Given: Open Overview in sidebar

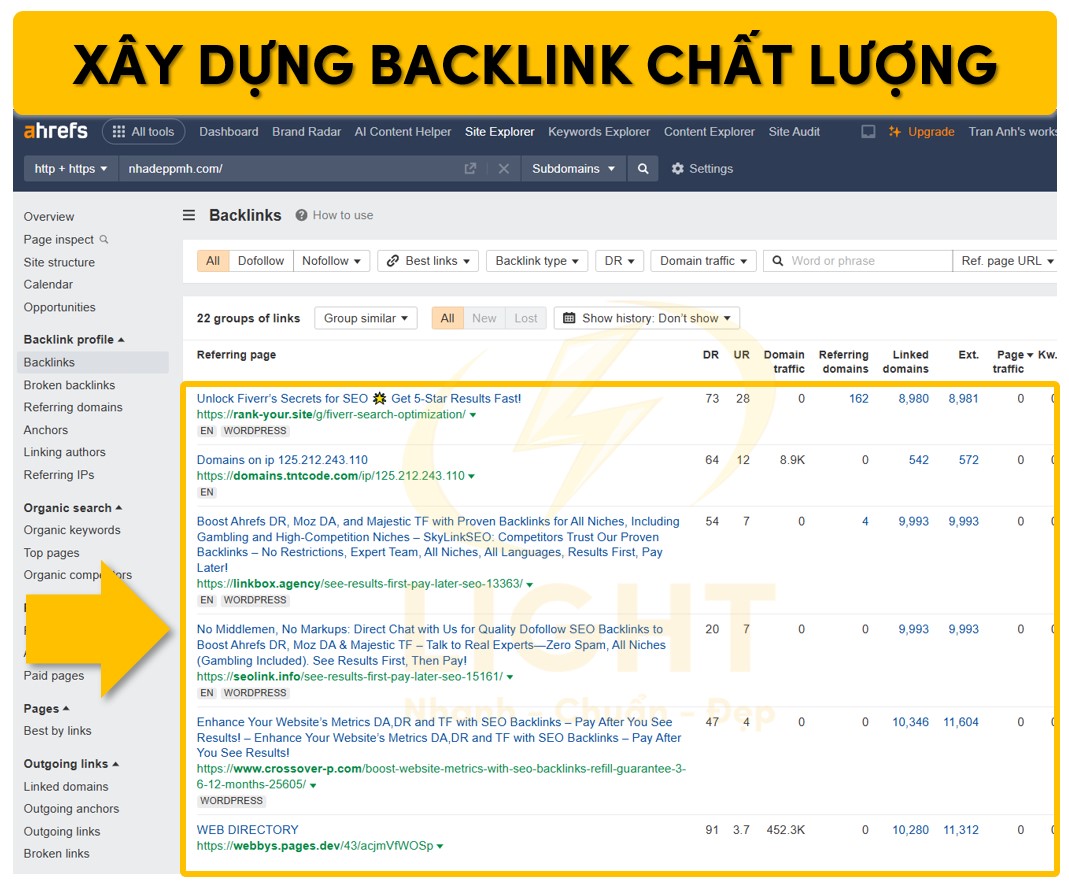Looking at the screenshot, I should pyautogui.click(x=48, y=216).
